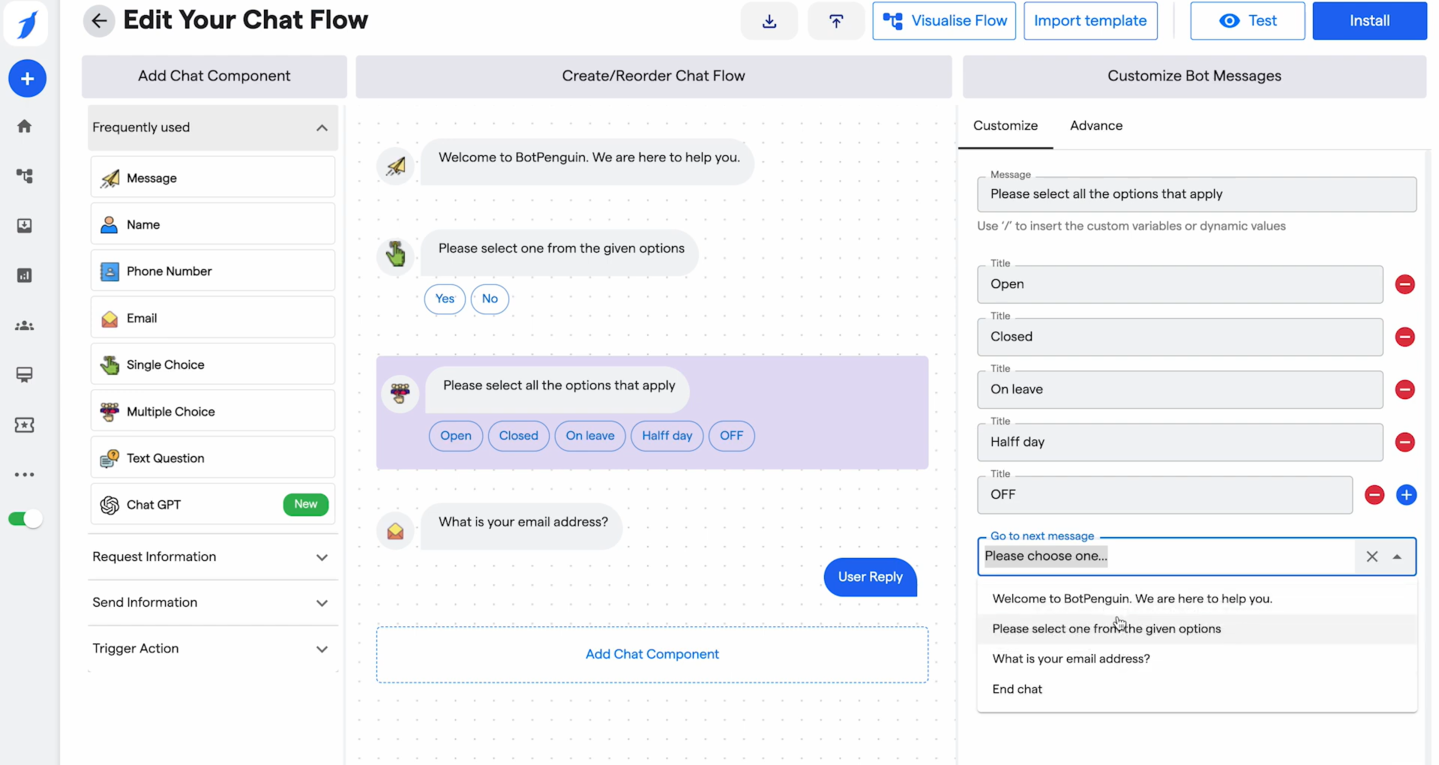
Task: Open the chat flows icon in the sidebar
Action: (x=27, y=176)
